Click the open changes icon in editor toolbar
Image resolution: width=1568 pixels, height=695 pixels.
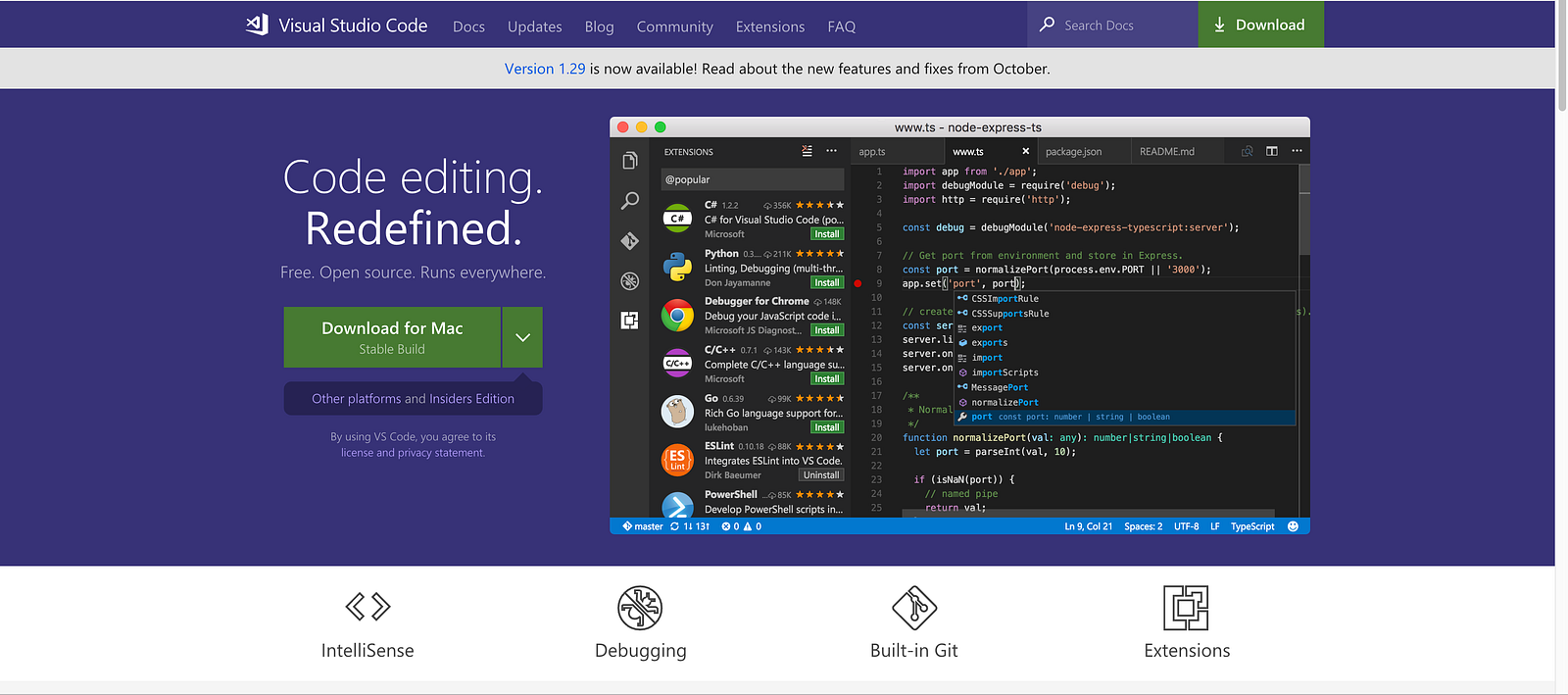pyautogui.click(x=1248, y=151)
